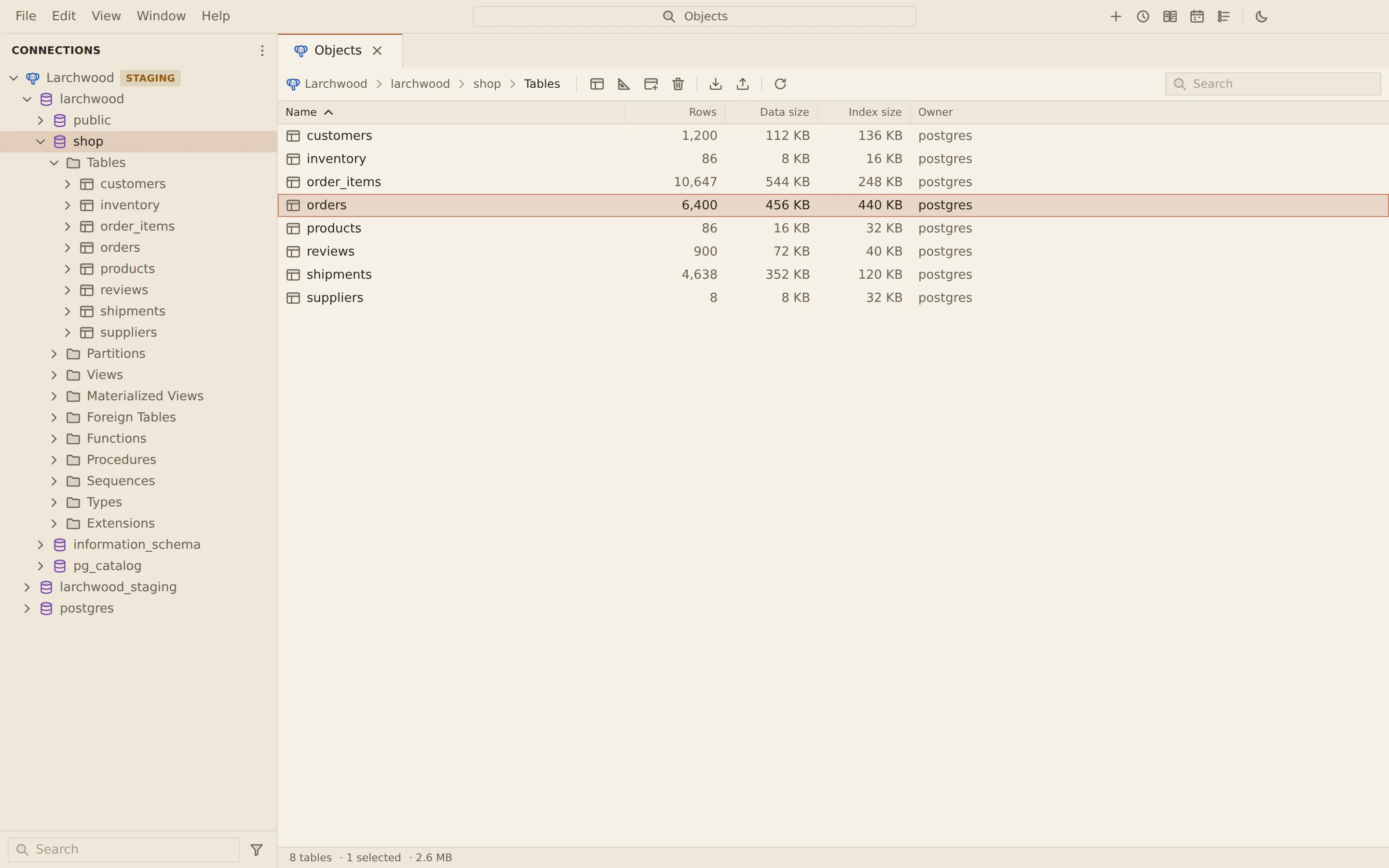Click the table icon with plus badge

(x=650, y=84)
